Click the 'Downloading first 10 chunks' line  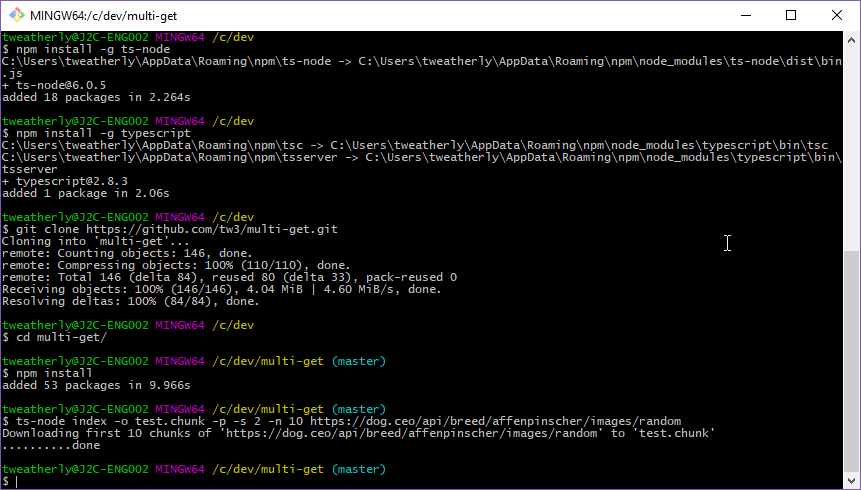(359, 433)
